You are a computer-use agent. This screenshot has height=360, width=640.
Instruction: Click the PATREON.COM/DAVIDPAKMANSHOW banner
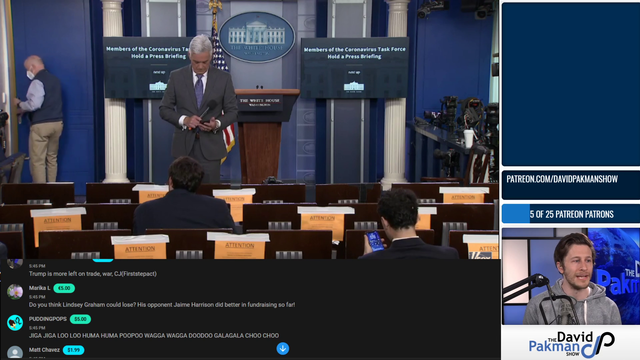point(571,185)
